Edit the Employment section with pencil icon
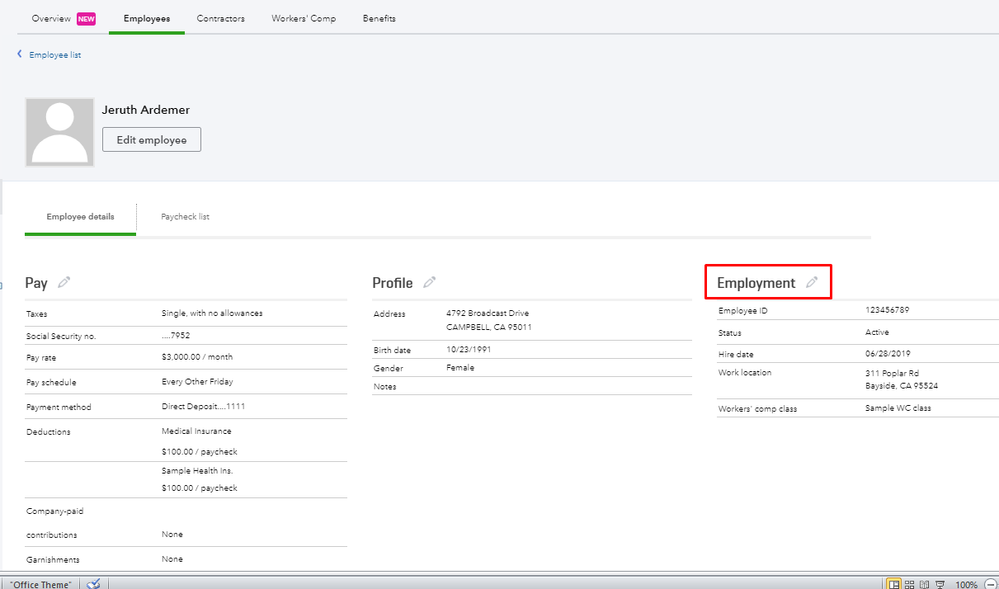 coord(812,282)
